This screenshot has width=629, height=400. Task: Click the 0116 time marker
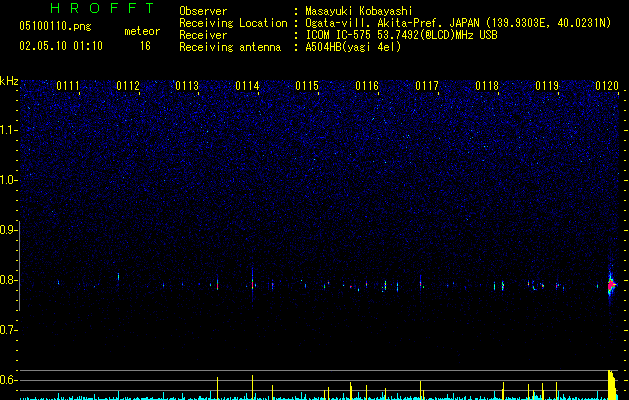point(367,86)
